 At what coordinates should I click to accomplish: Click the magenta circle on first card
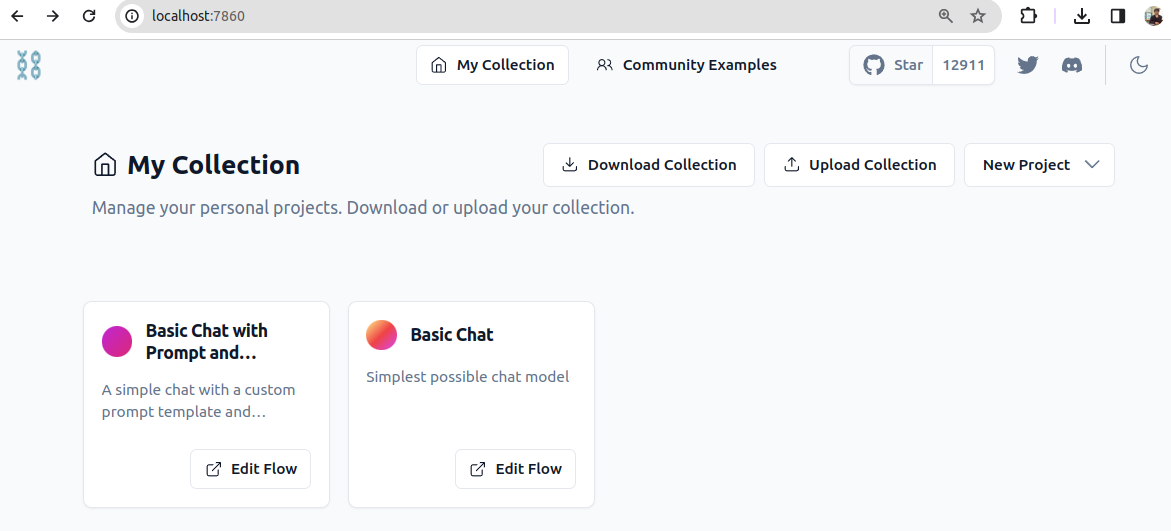(117, 341)
